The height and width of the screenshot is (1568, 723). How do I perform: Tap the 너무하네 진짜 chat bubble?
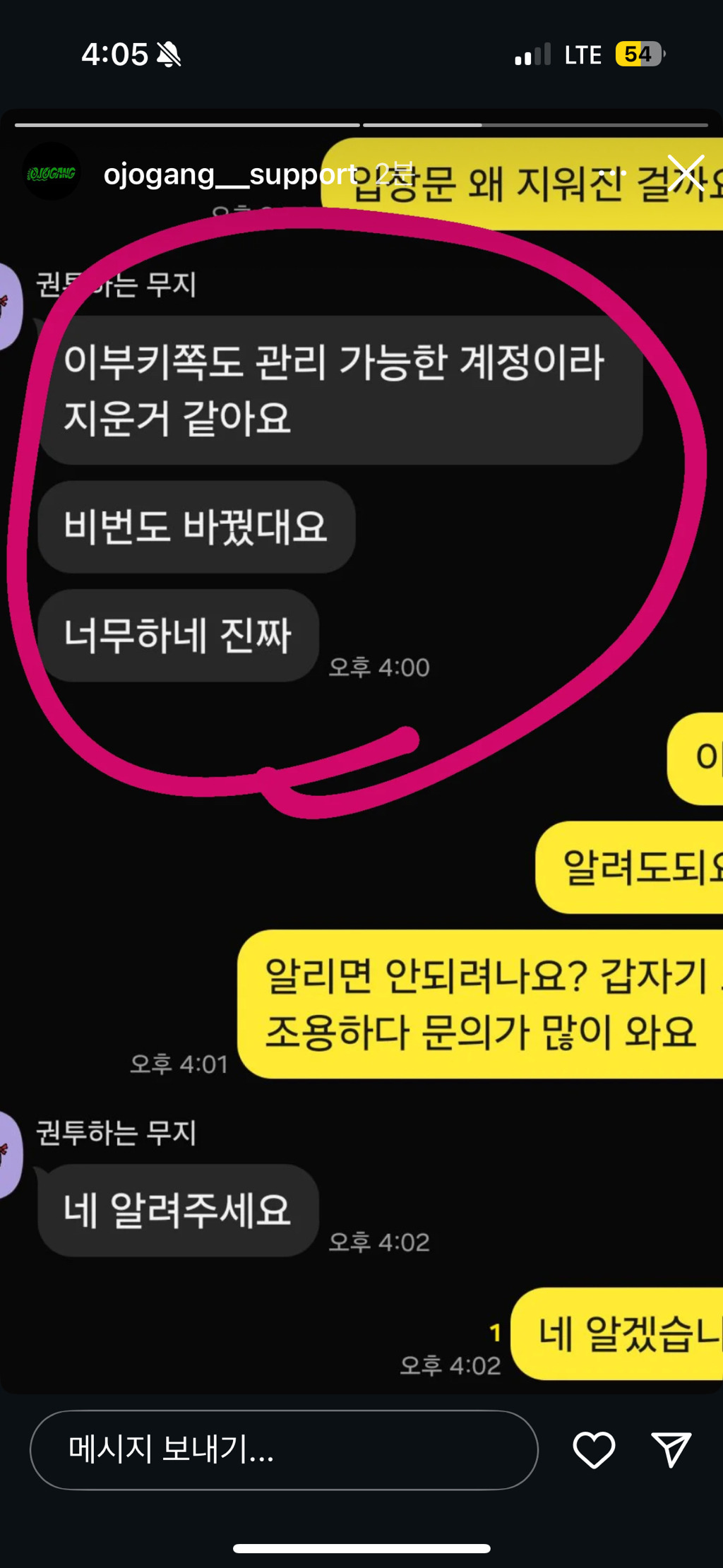point(178,635)
